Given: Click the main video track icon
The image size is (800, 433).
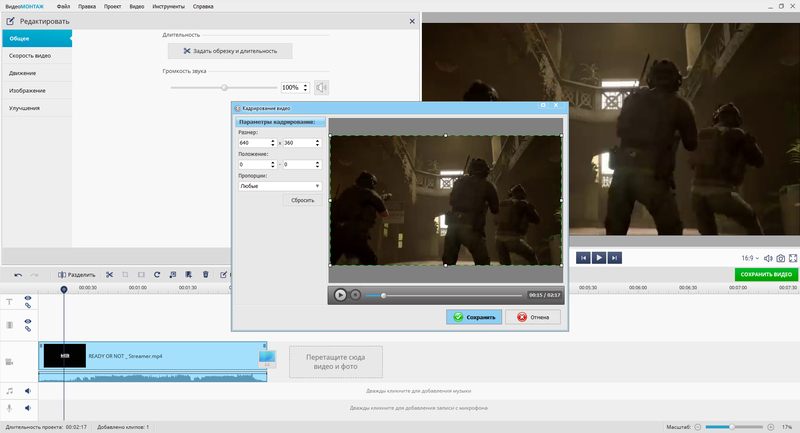Looking at the screenshot, I should point(9,362).
